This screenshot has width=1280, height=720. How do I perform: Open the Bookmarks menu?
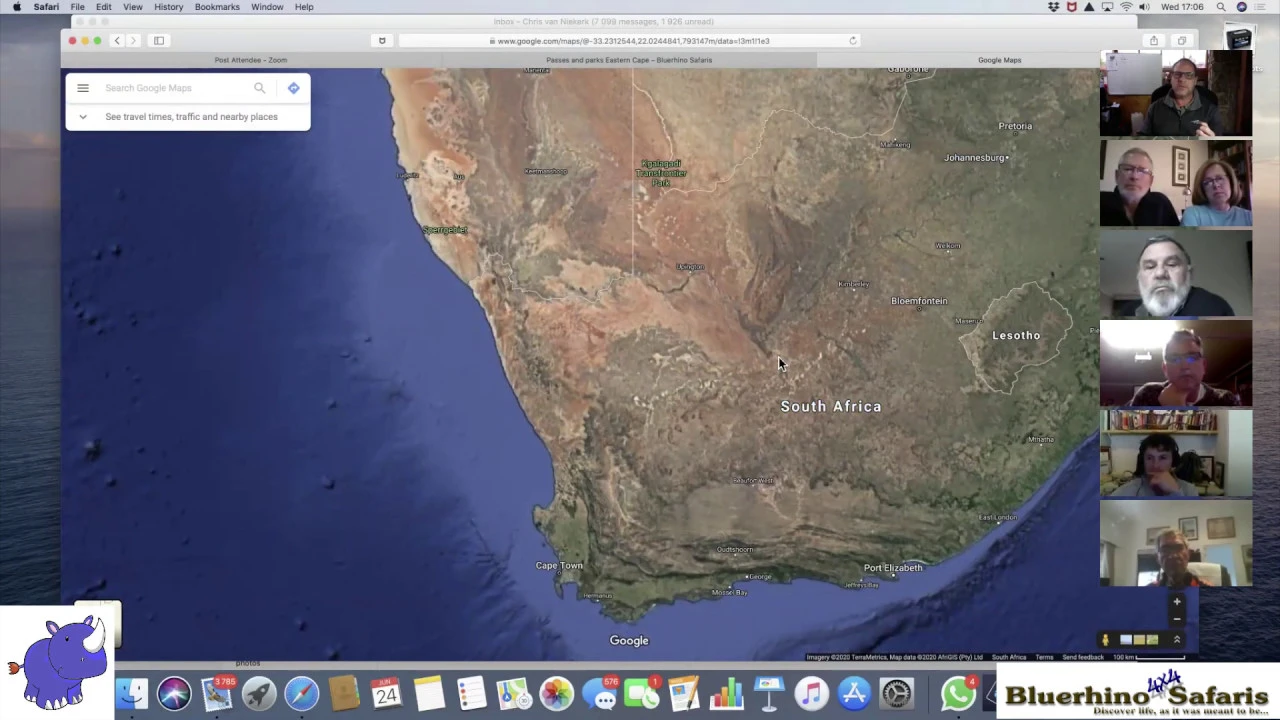(x=217, y=7)
